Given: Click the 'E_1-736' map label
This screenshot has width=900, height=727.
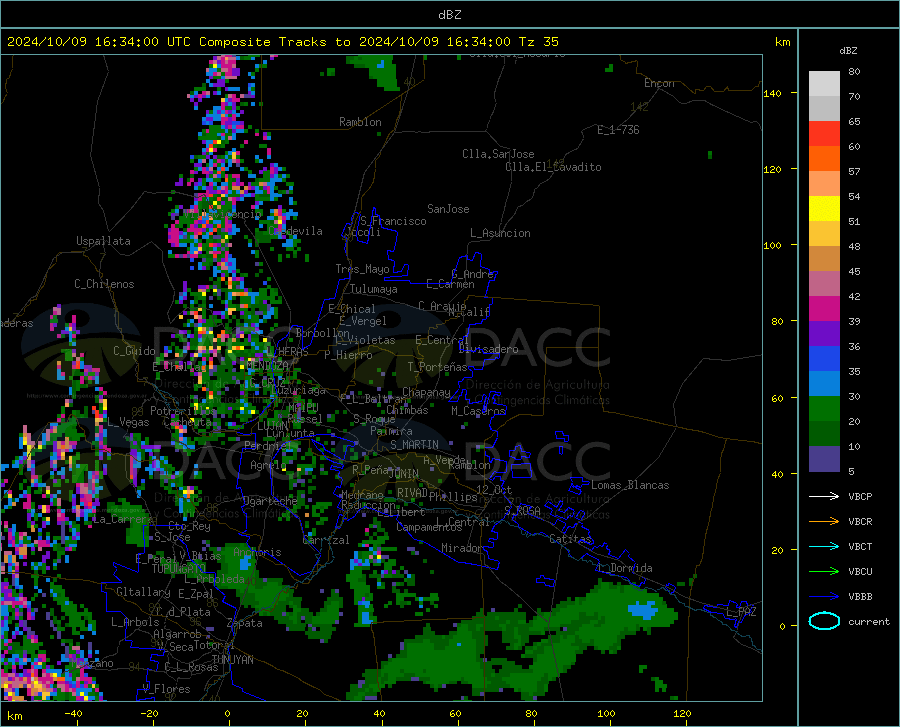Looking at the screenshot, I should [x=618, y=130].
